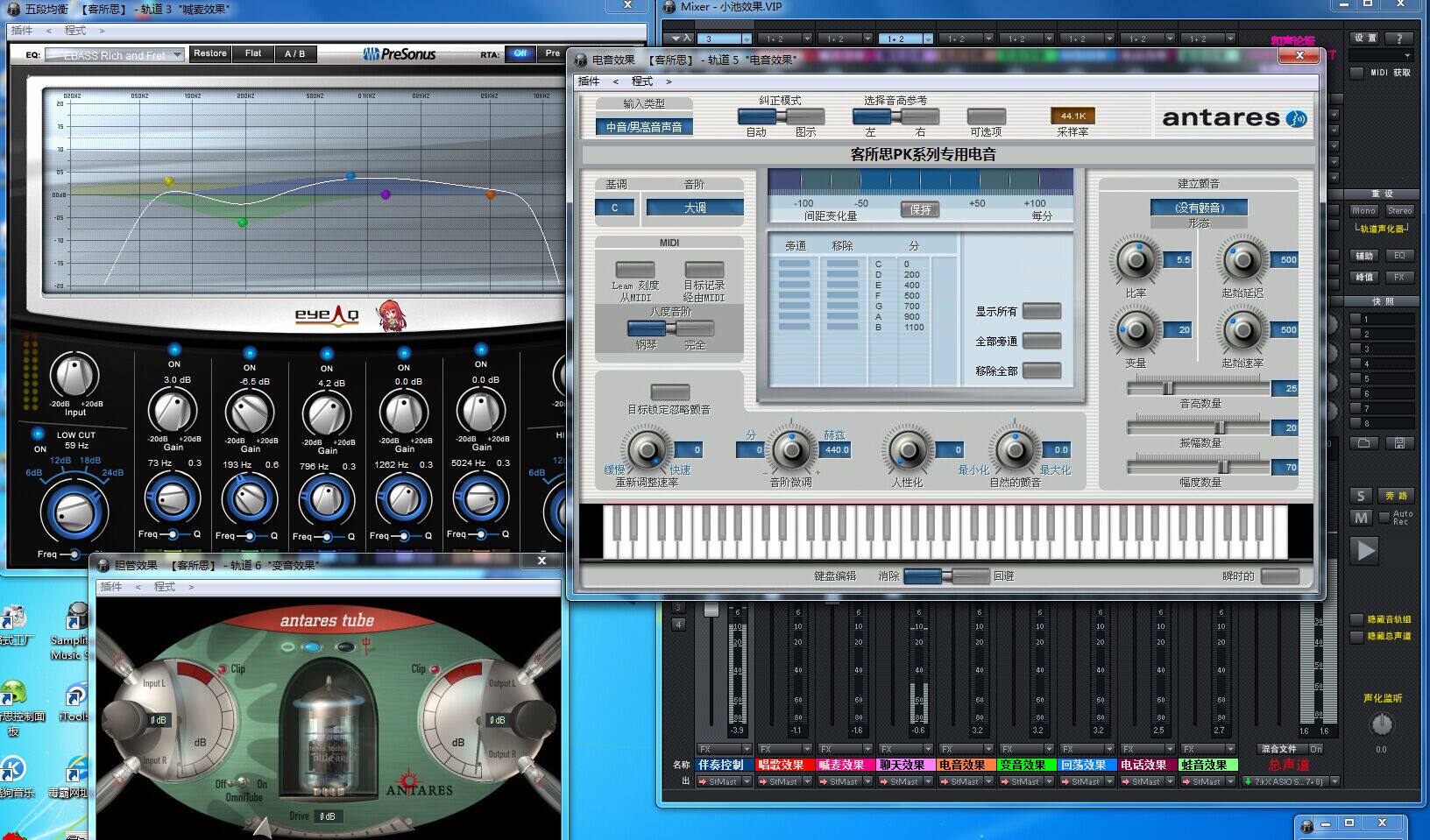Click the 比率 knob in the vibrato section
Viewport: 1430px width, 840px height.
[x=1136, y=260]
